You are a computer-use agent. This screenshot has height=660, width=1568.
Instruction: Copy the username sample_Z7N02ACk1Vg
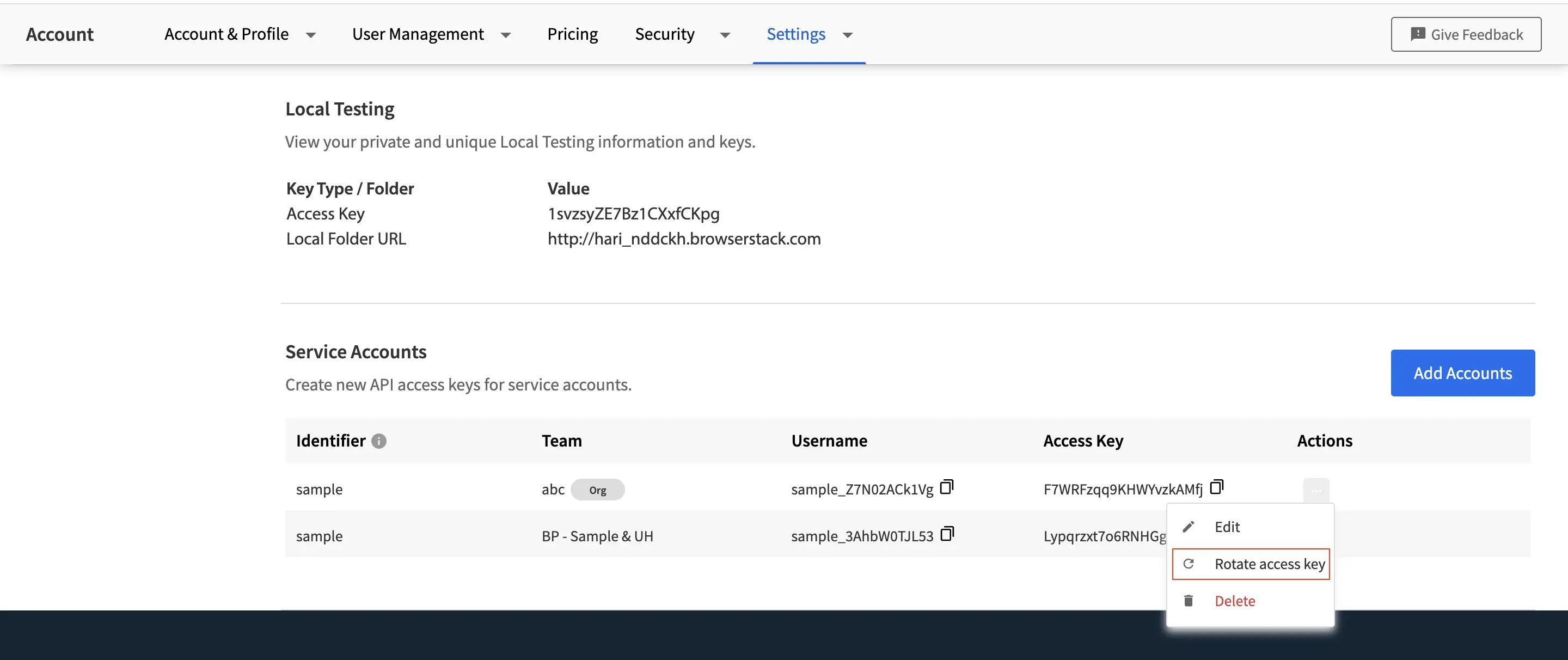(x=947, y=487)
